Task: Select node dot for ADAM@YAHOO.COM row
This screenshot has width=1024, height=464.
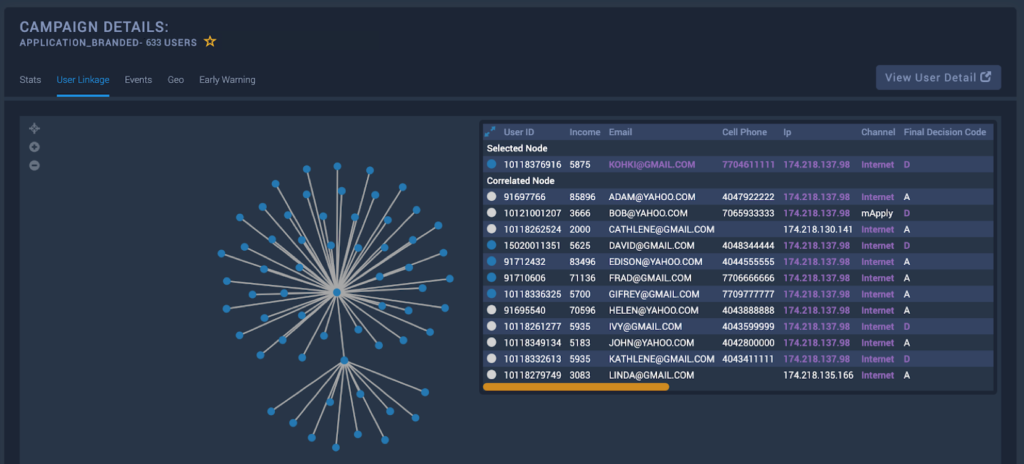Action: click(x=492, y=197)
